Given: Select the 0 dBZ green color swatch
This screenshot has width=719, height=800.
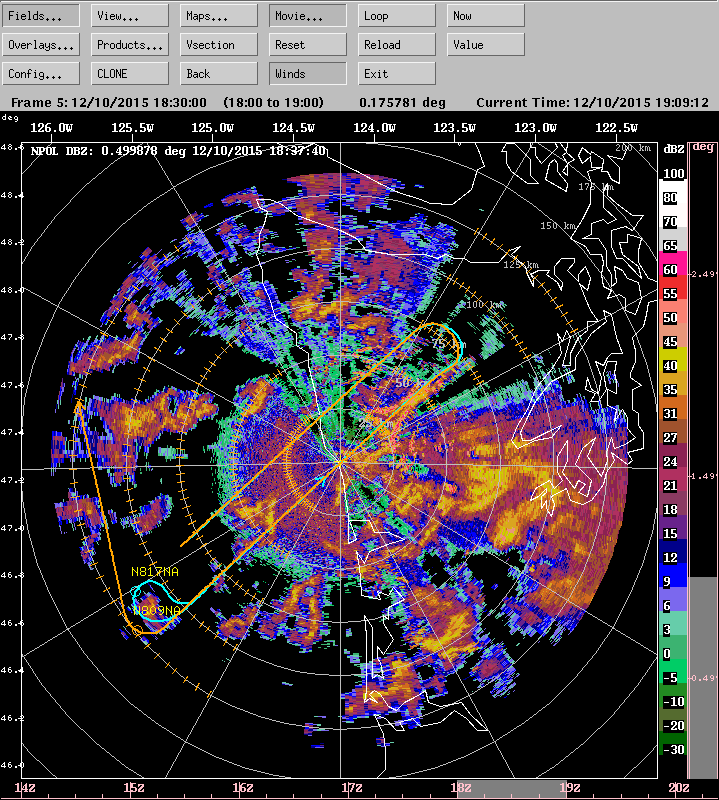Looking at the screenshot, I should pyautogui.click(x=673, y=647).
